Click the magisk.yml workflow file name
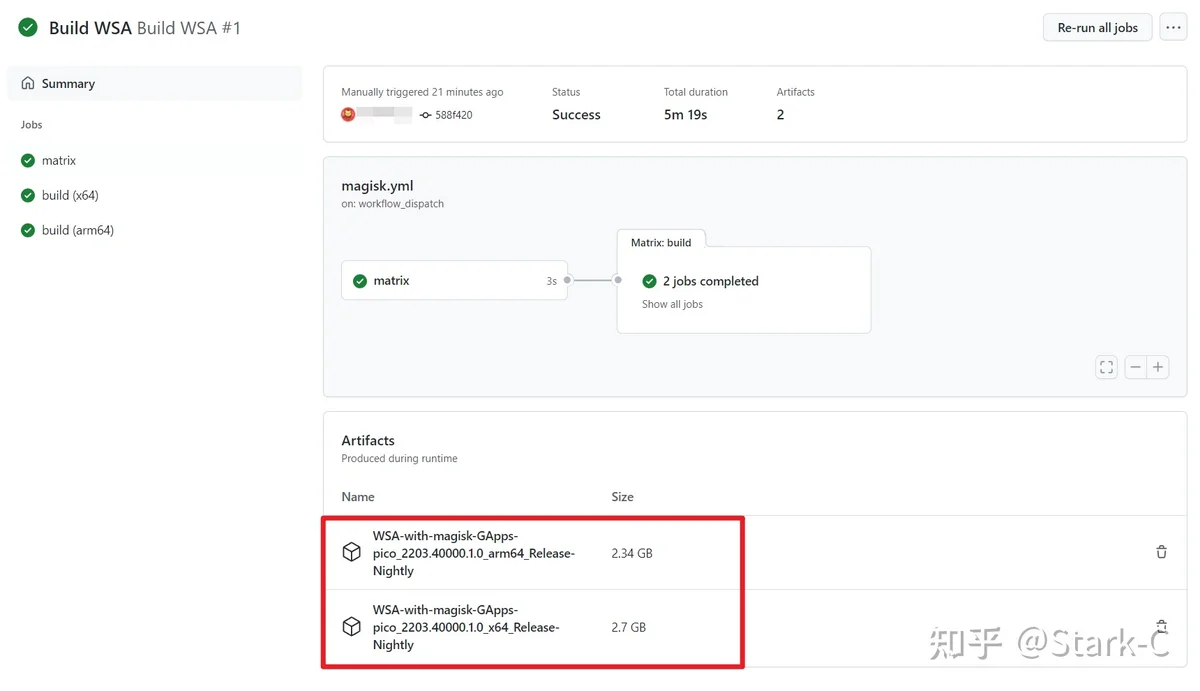1200x691 pixels. coord(377,186)
